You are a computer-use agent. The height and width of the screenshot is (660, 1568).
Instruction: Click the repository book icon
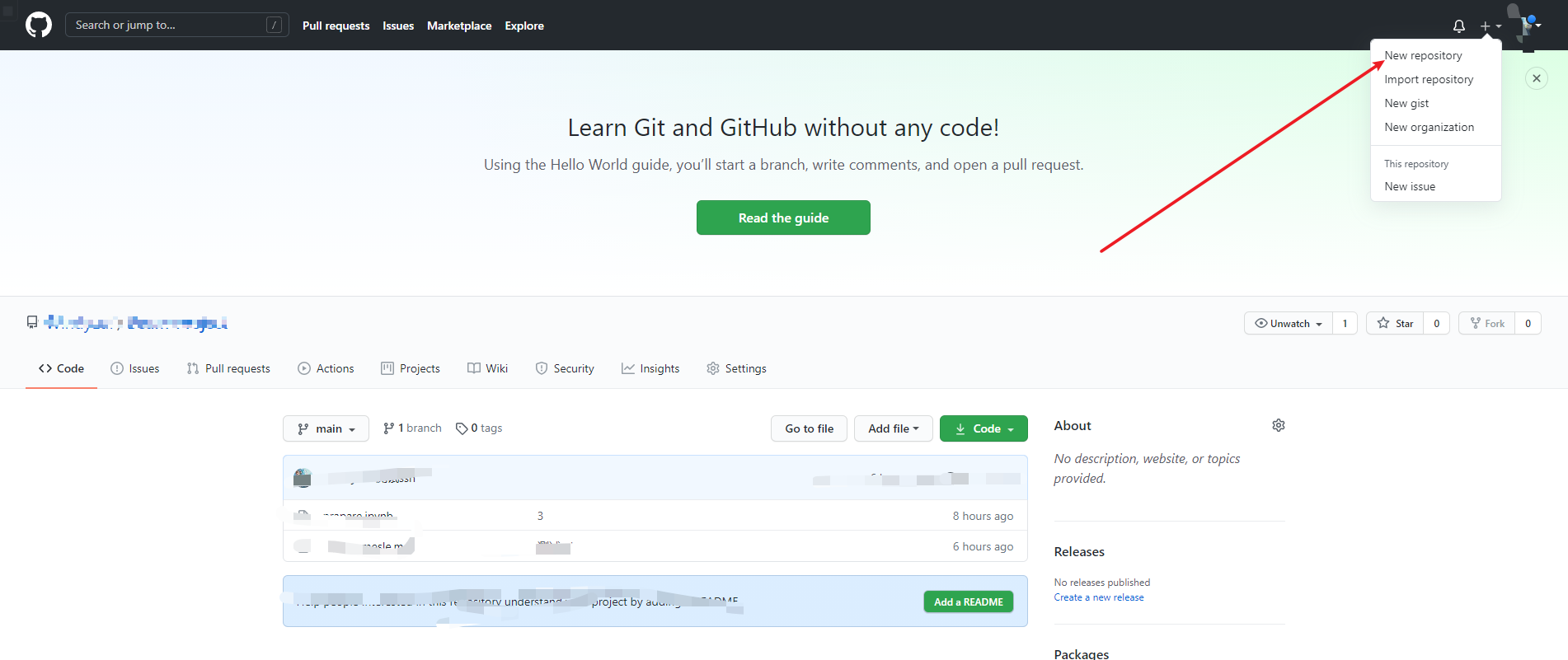(32, 322)
